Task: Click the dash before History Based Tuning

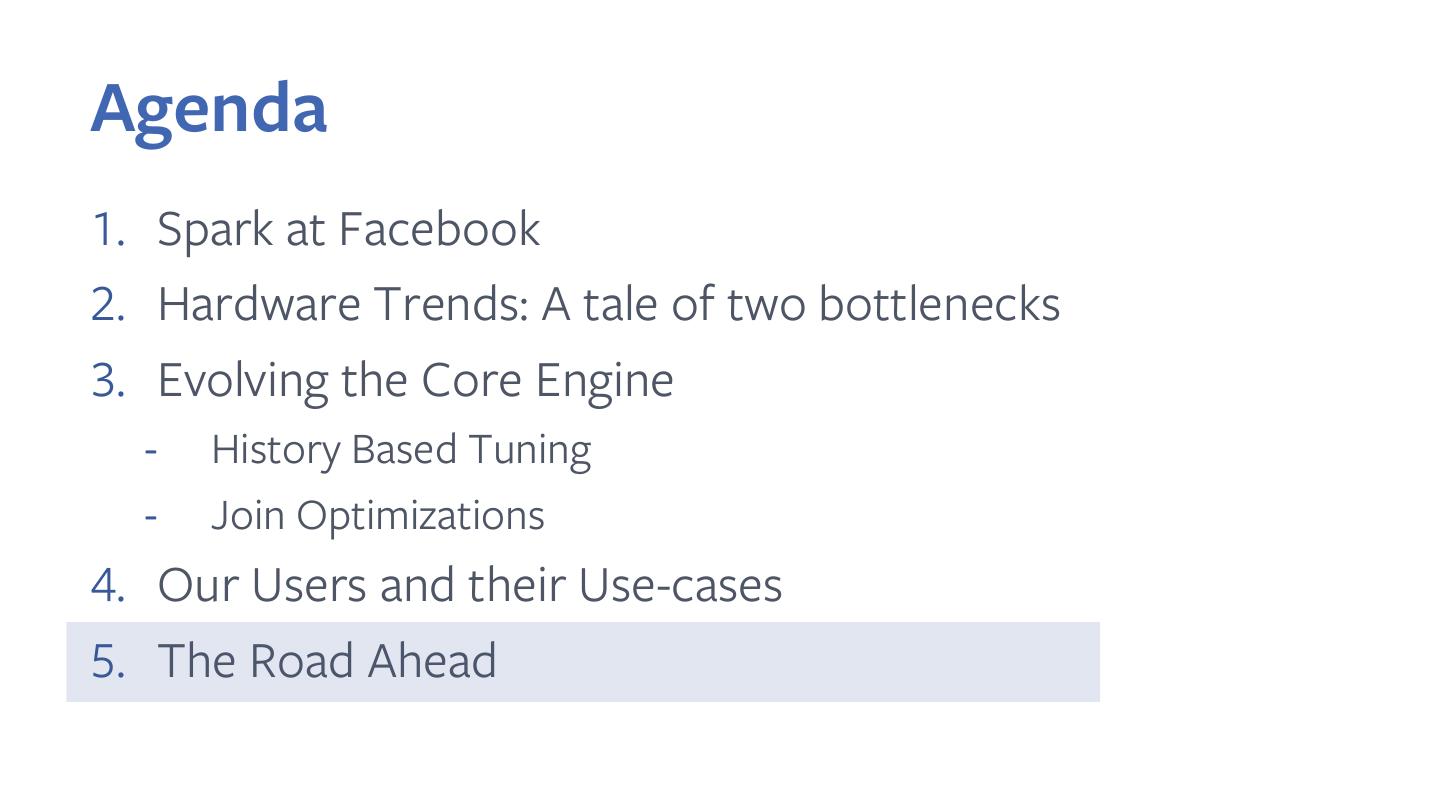Action: 151,450
